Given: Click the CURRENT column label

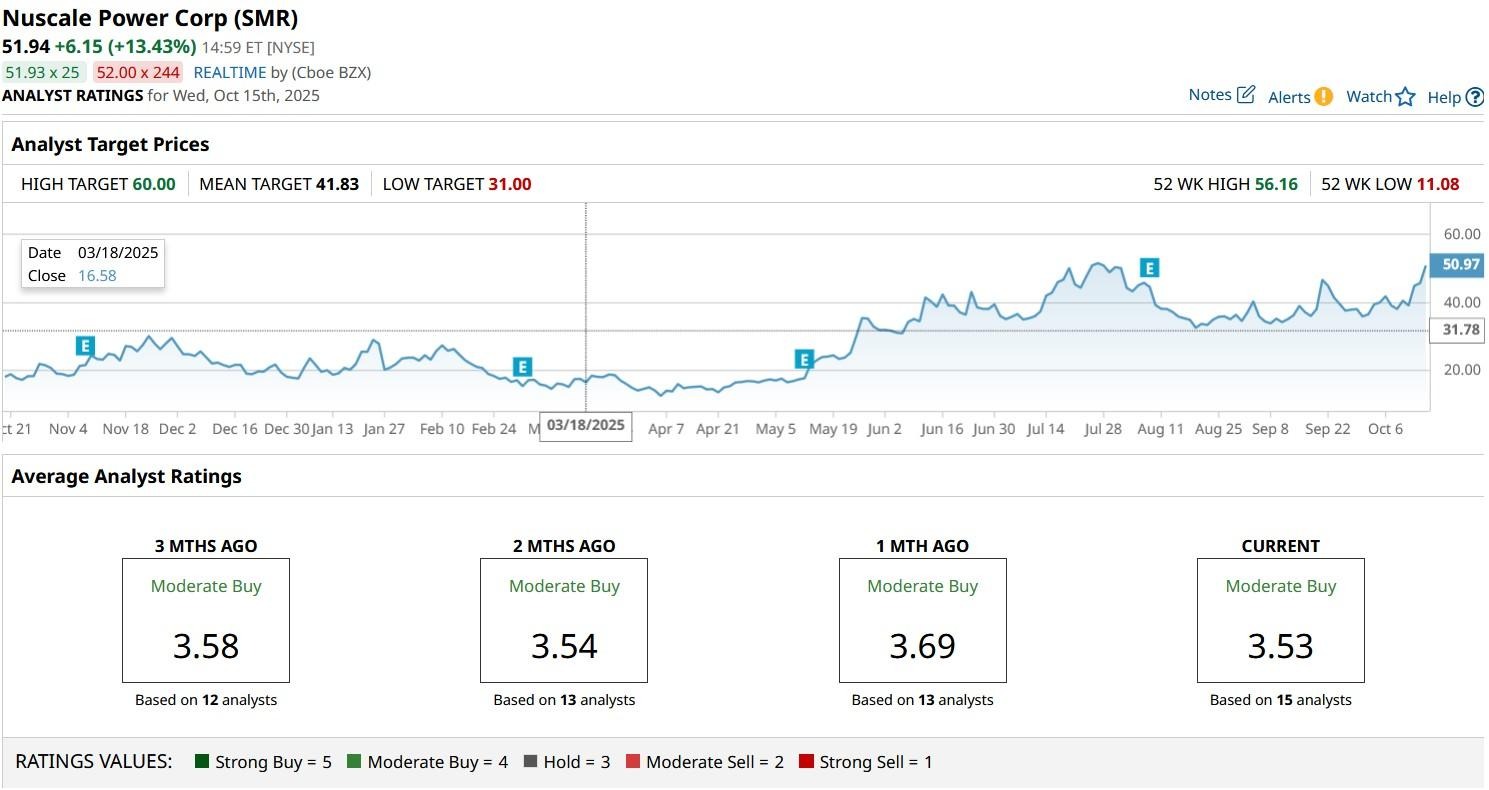Looking at the screenshot, I should pos(1280,546).
